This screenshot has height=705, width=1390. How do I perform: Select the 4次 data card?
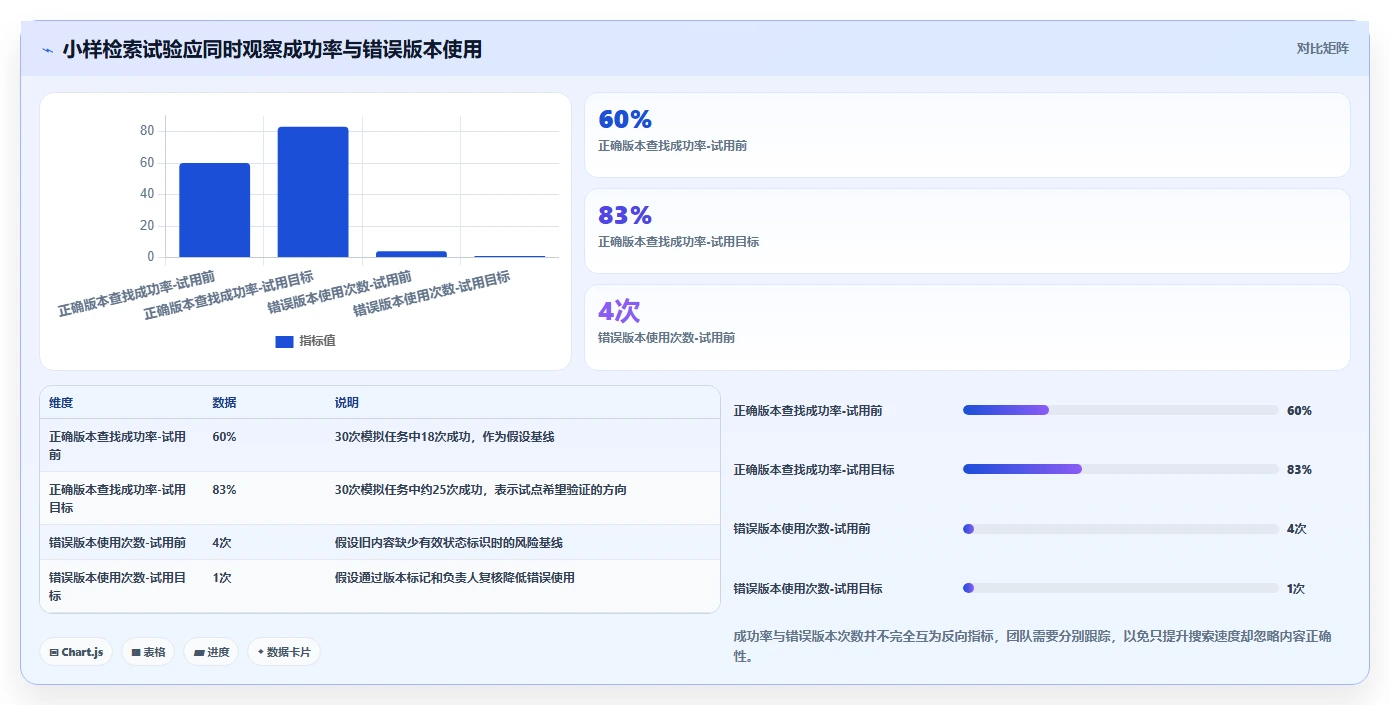point(967,327)
